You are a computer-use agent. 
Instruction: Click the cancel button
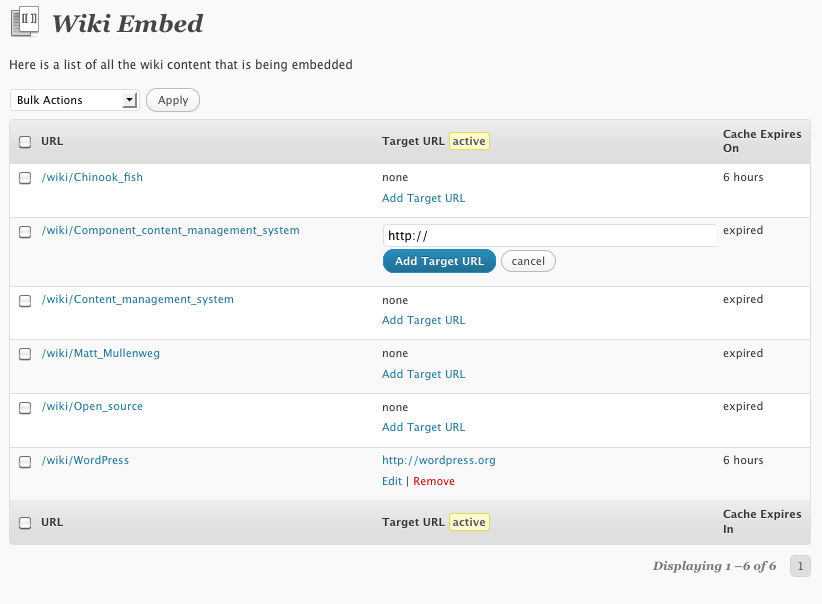coord(528,261)
